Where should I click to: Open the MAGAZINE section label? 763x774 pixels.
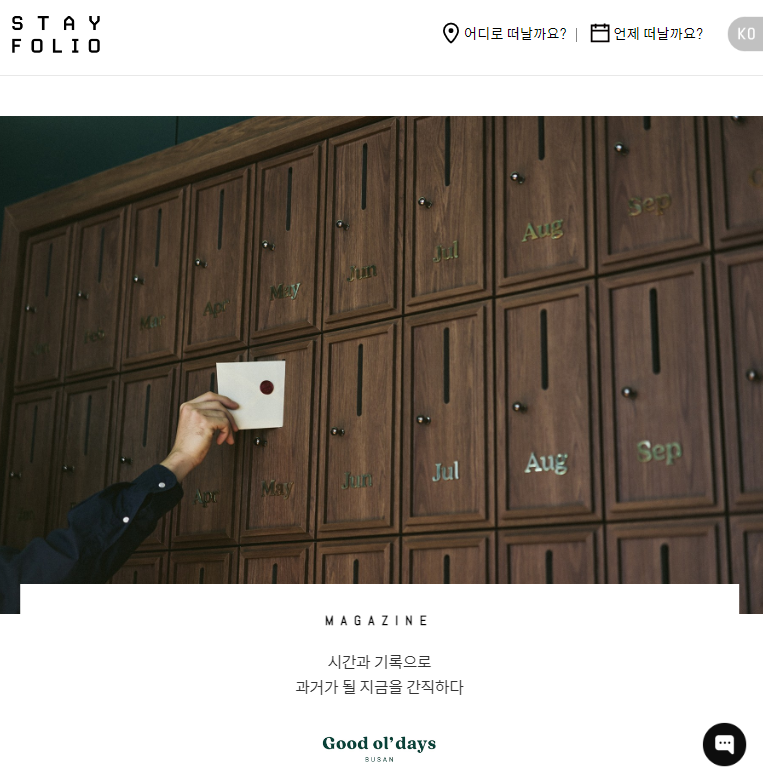pyautogui.click(x=377, y=620)
